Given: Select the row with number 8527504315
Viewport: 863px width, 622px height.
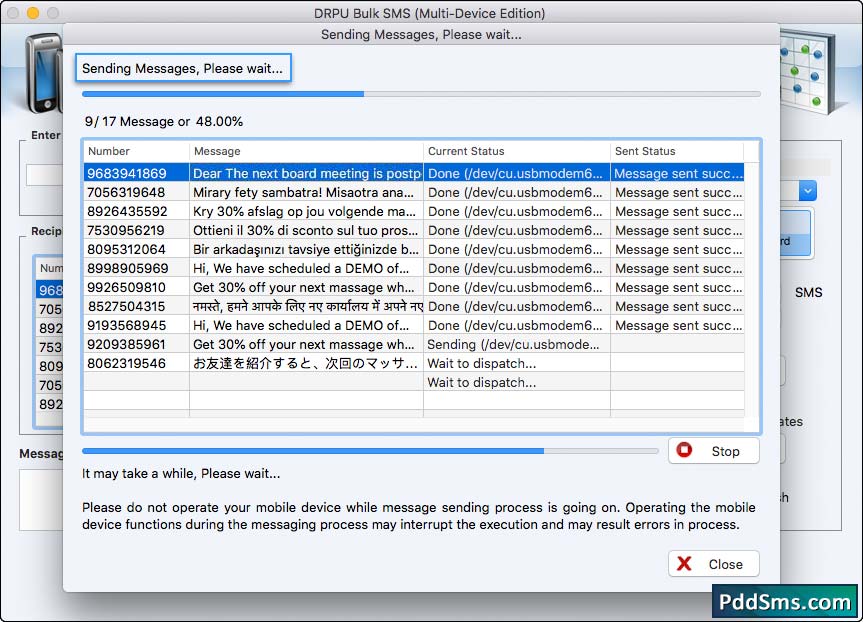Looking at the screenshot, I should [414, 307].
